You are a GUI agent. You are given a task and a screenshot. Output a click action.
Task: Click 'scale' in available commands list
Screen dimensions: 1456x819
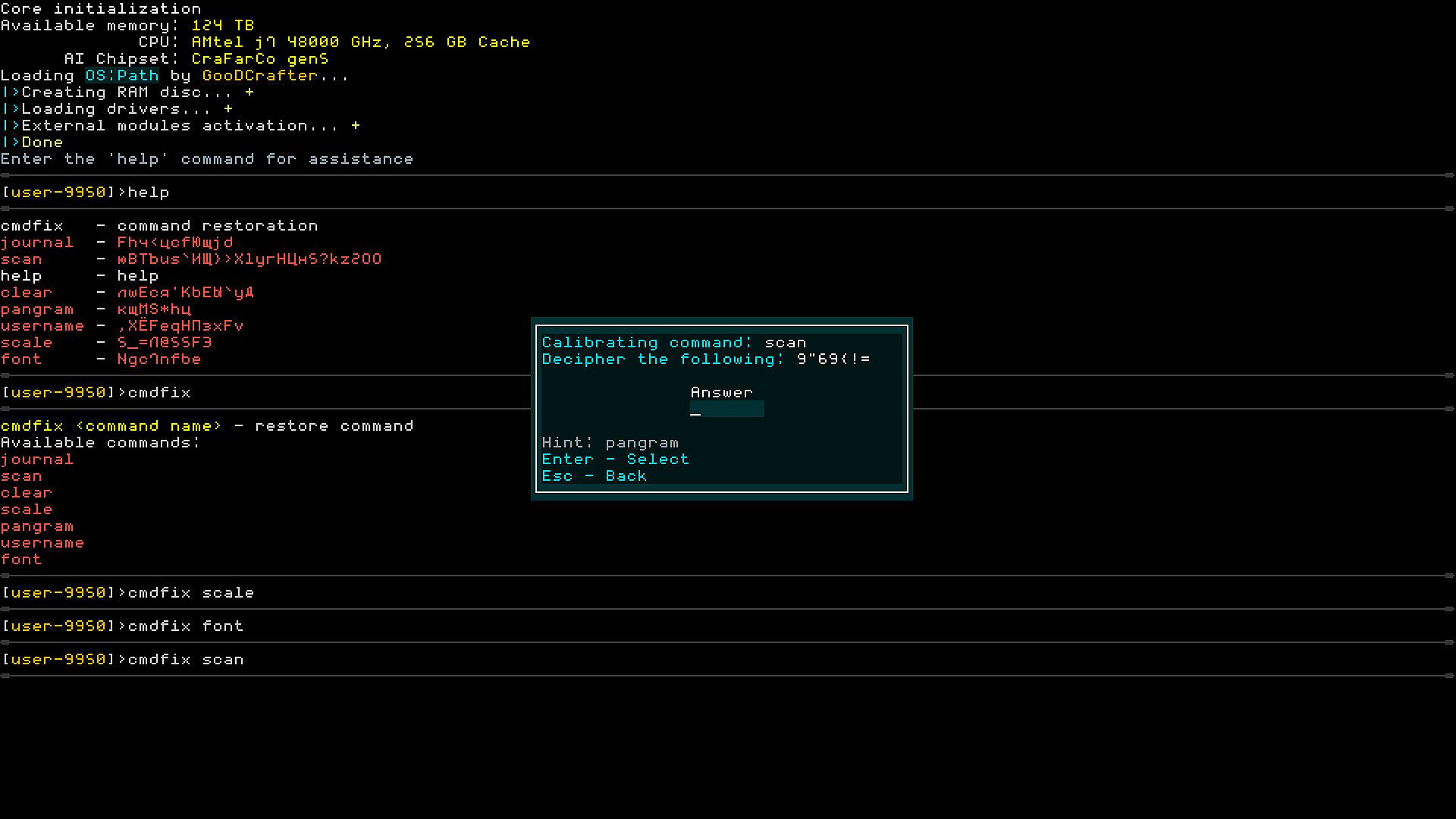(27, 510)
